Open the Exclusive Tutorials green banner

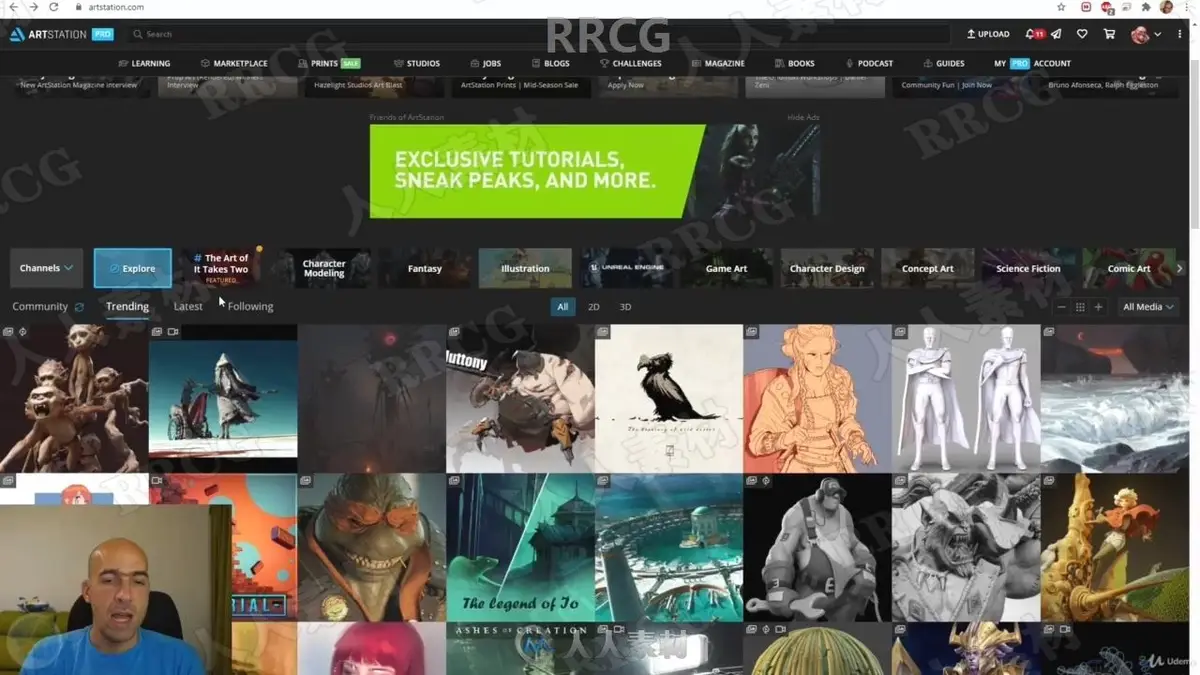[595, 171]
